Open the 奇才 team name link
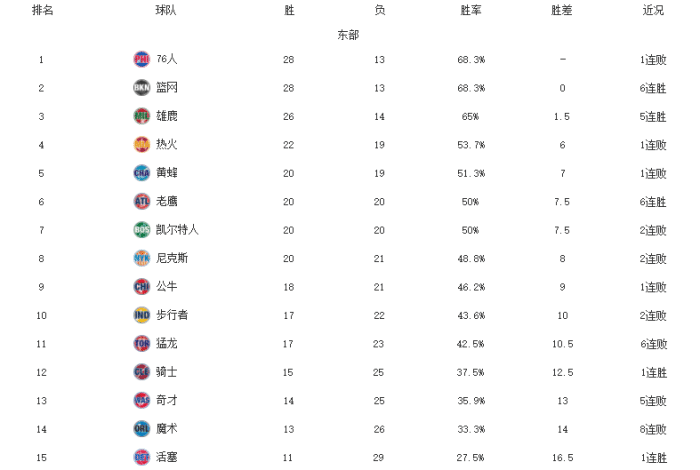The width and height of the screenshot is (700, 470). (166, 400)
